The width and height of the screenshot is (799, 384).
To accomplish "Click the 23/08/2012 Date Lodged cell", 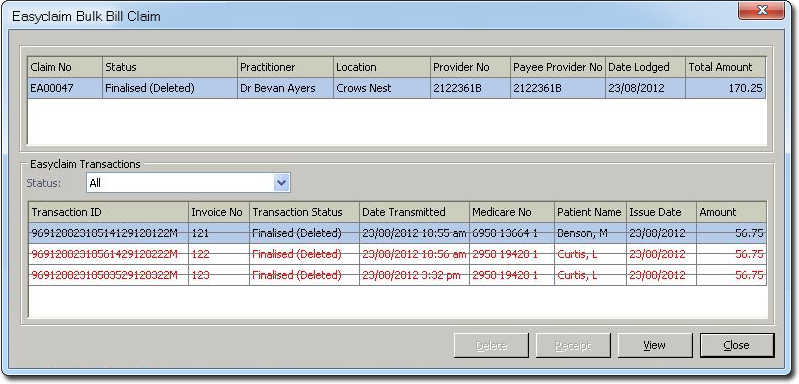I will click(x=645, y=88).
